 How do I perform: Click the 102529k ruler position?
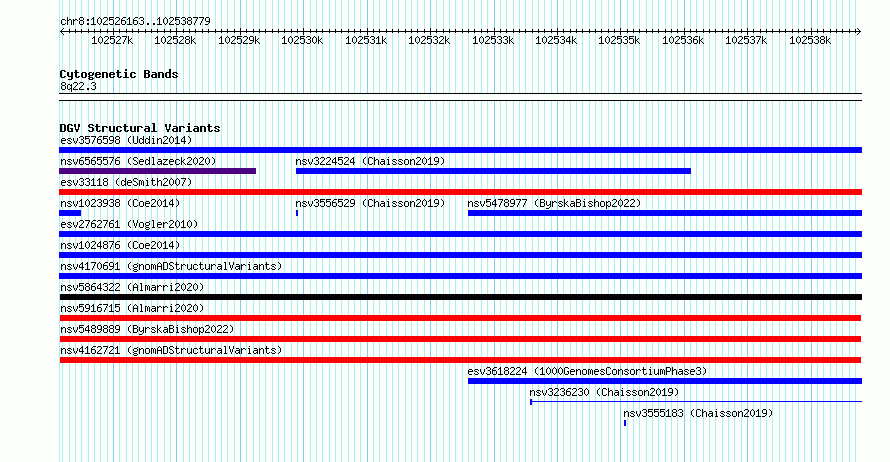[x=239, y=40]
